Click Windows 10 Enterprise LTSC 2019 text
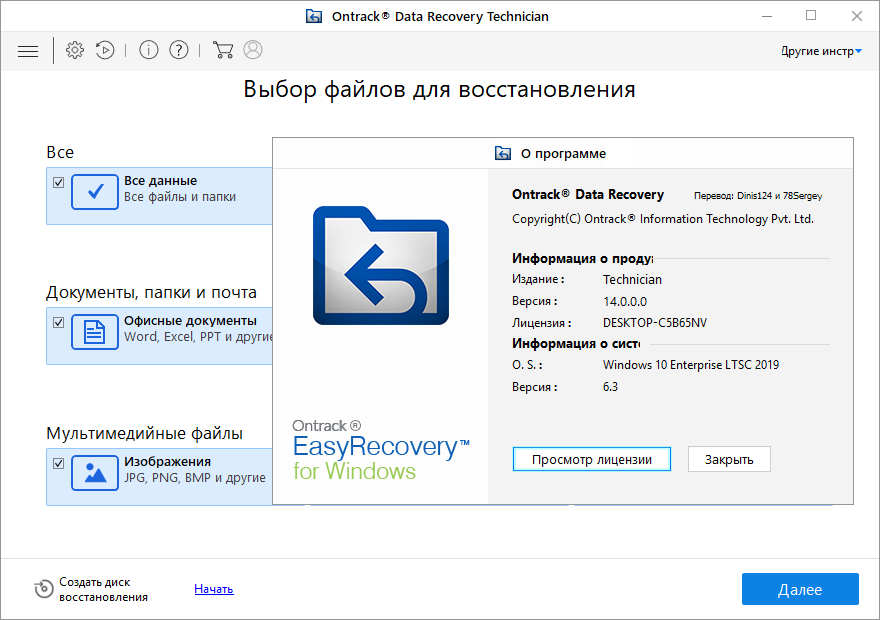 click(x=691, y=365)
